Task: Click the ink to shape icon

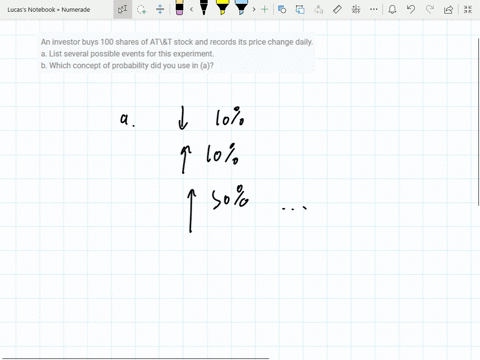Action: pyautogui.click(x=300, y=9)
